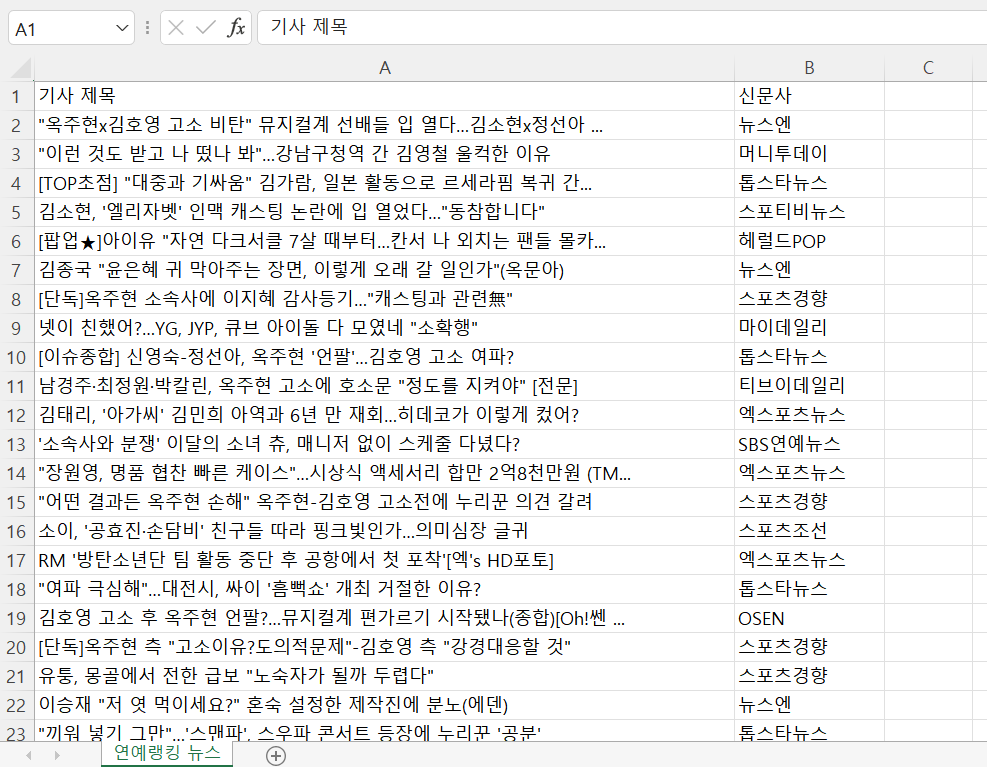Open the Name Box dropdown arrow

[x=121, y=28]
